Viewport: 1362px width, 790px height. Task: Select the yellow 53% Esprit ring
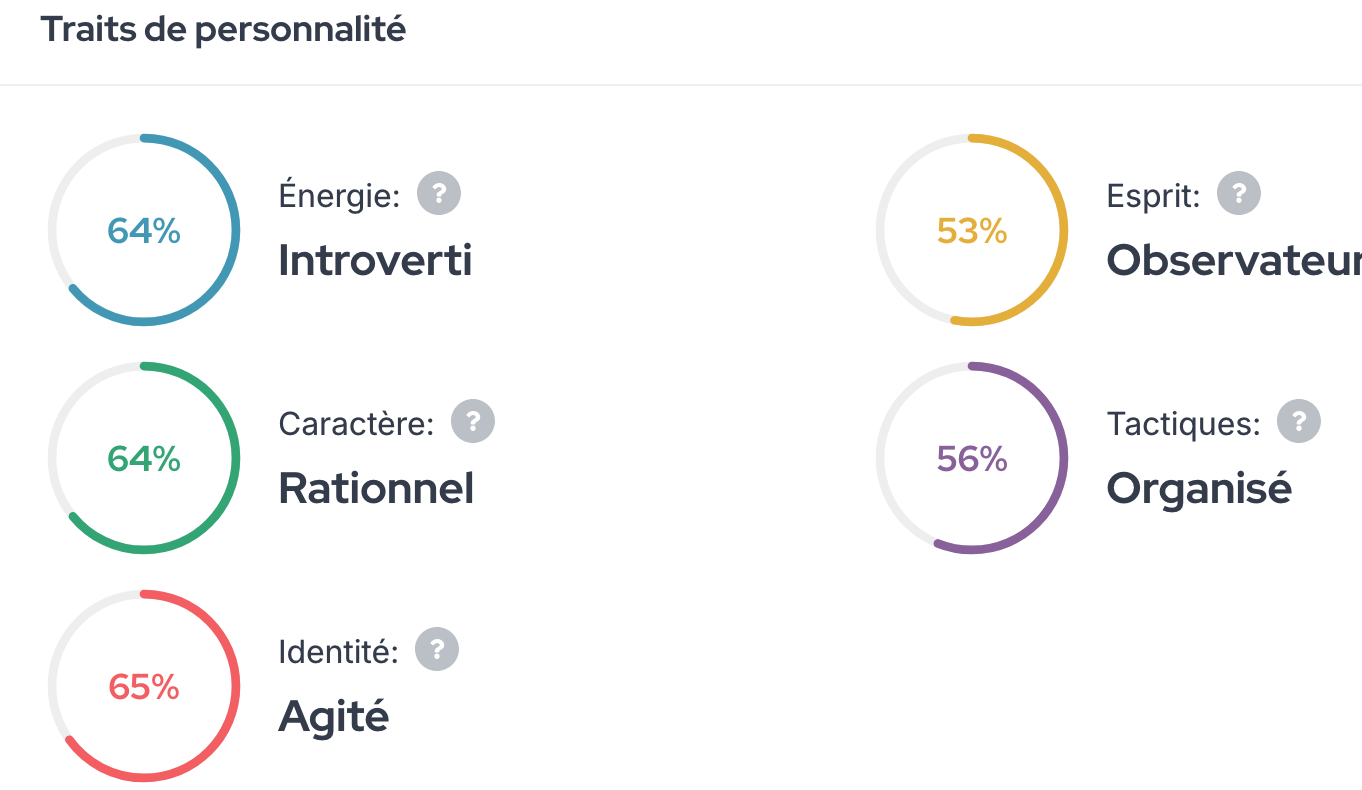pos(972,231)
